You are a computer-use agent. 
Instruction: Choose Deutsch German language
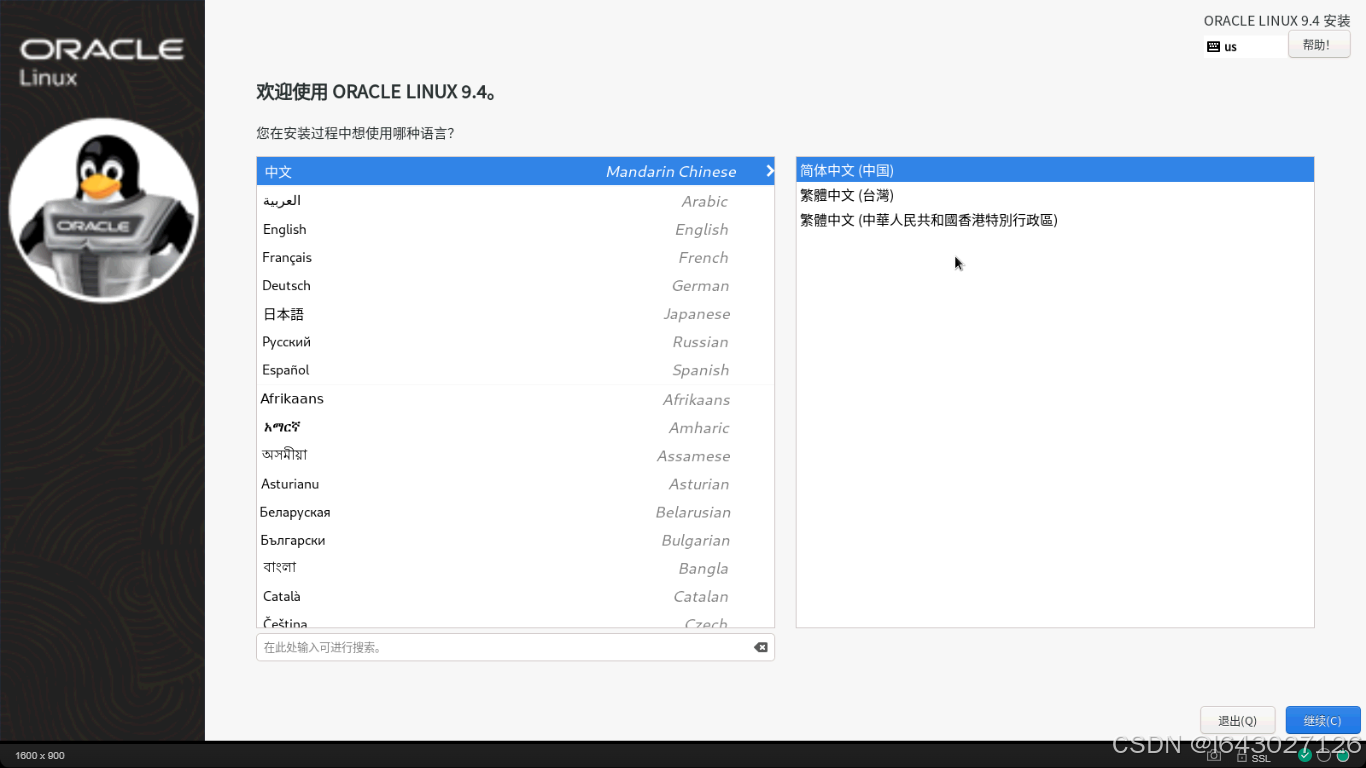point(515,285)
